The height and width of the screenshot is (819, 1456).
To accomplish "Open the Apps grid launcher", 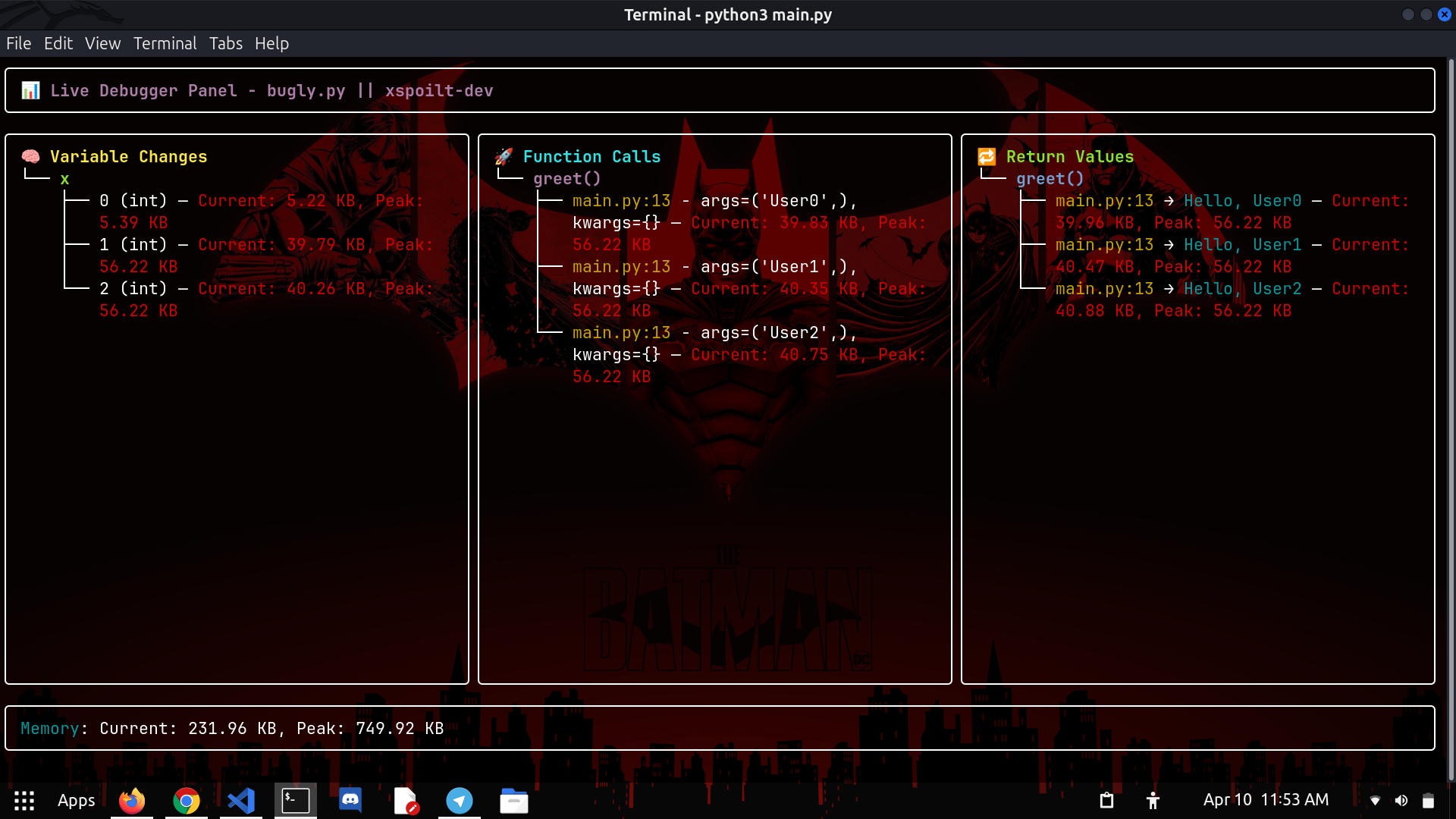I will [x=24, y=801].
